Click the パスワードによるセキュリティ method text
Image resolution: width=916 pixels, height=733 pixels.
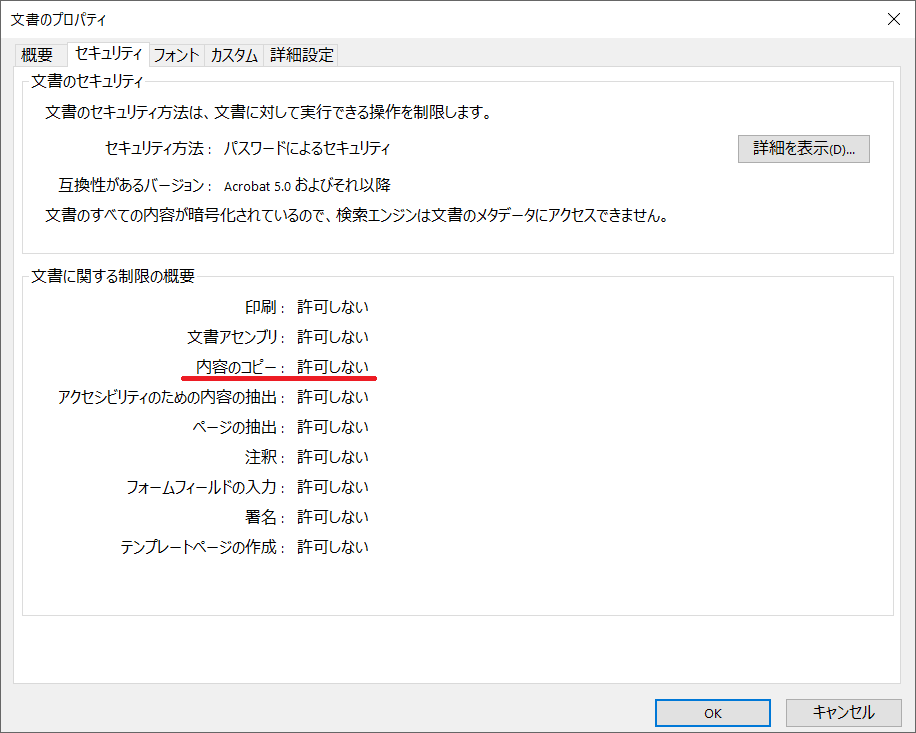(x=307, y=149)
